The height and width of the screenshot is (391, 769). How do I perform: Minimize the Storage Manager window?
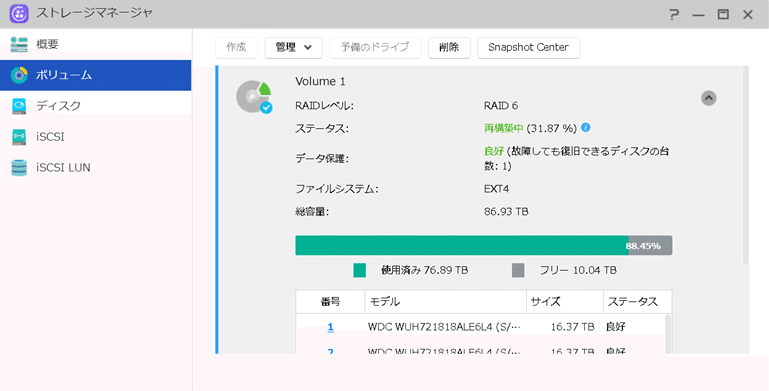[x=698, y=15]
